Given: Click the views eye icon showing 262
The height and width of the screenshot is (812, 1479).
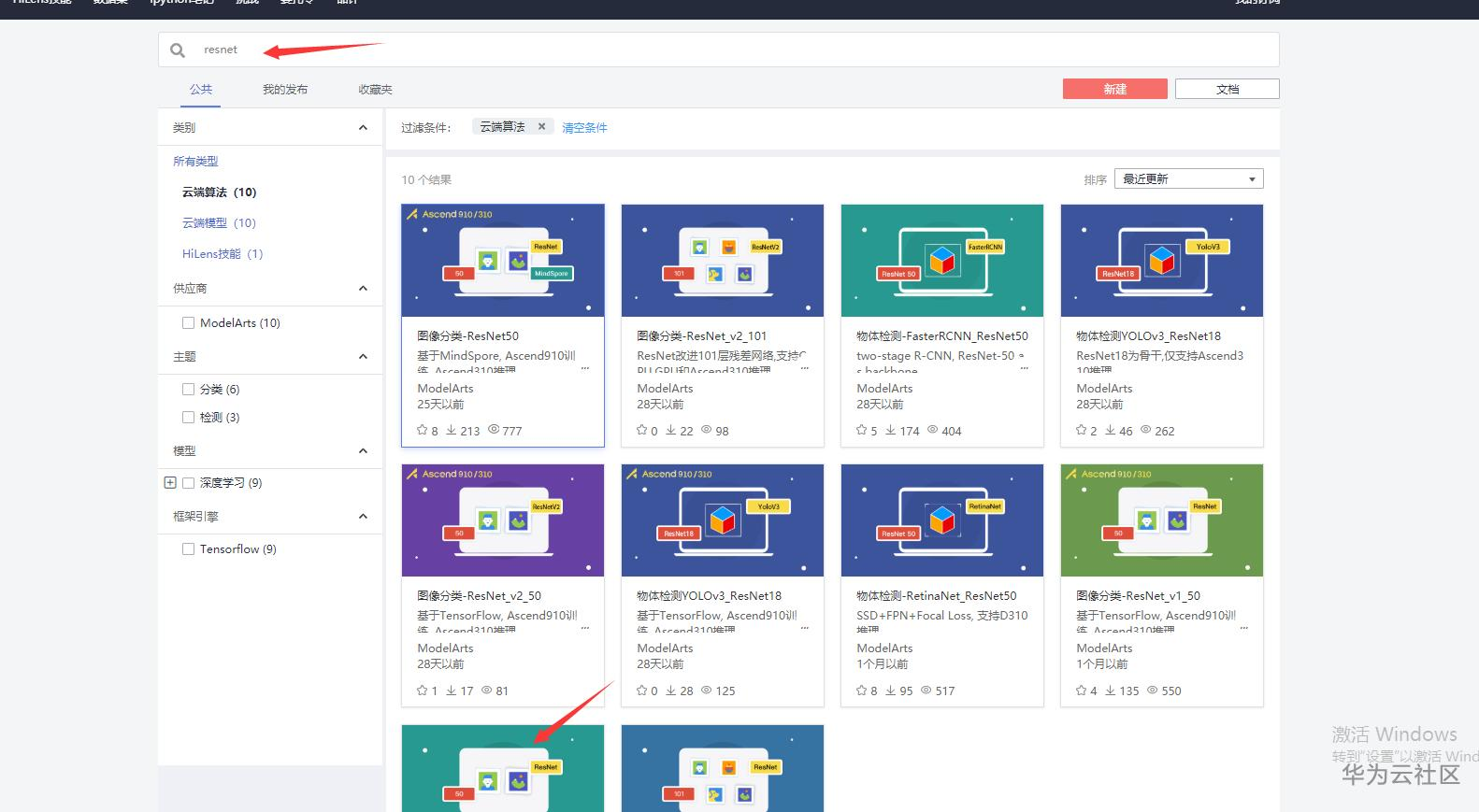Looking at the screenshot, I should pyautogui.click(x=1145, y=431).
